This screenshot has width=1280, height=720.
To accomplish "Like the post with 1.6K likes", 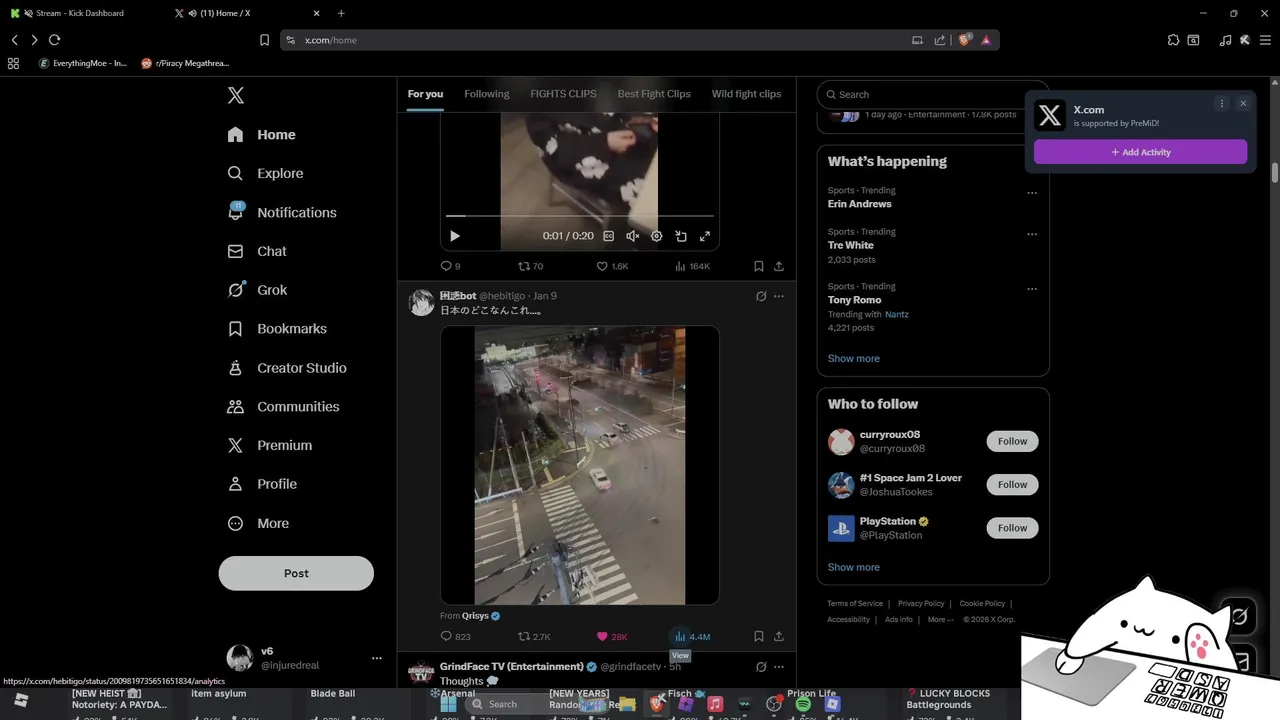I will (x=612, y=266).
